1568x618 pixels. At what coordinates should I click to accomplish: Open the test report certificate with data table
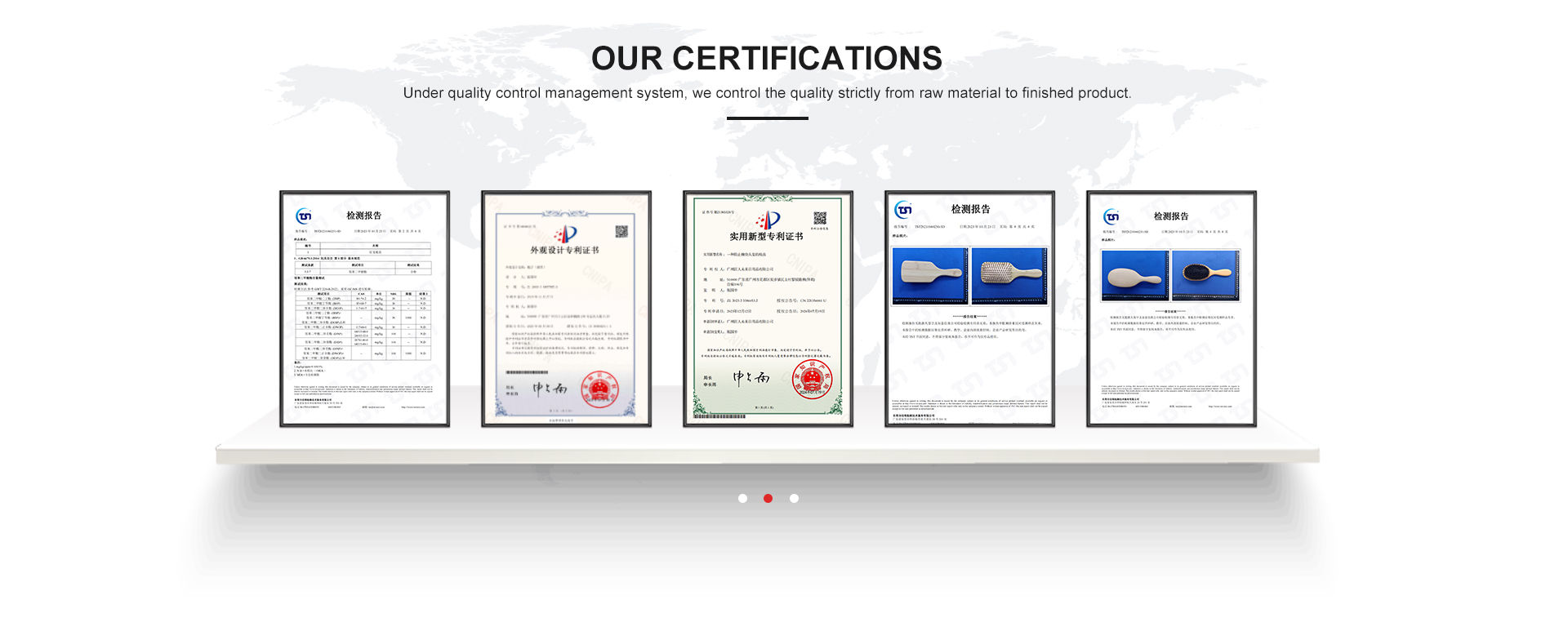point(364,309)
